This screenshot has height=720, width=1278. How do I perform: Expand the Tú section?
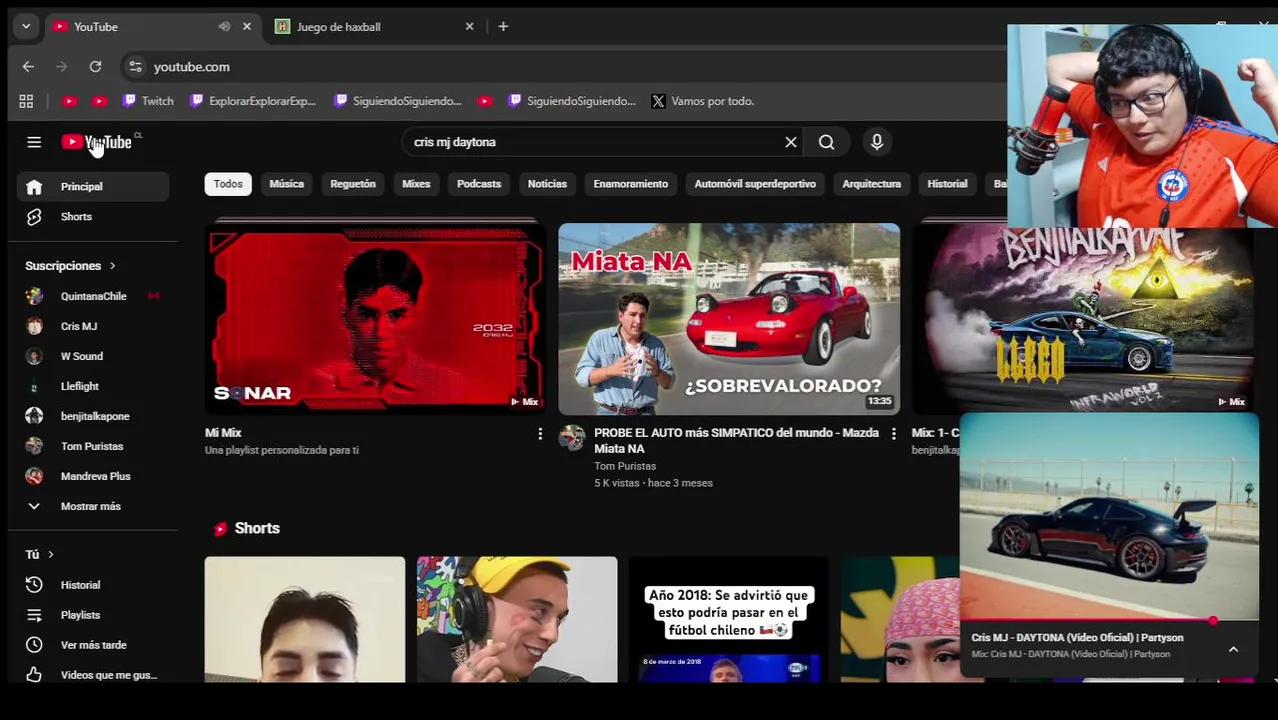(x=40, y=554)
